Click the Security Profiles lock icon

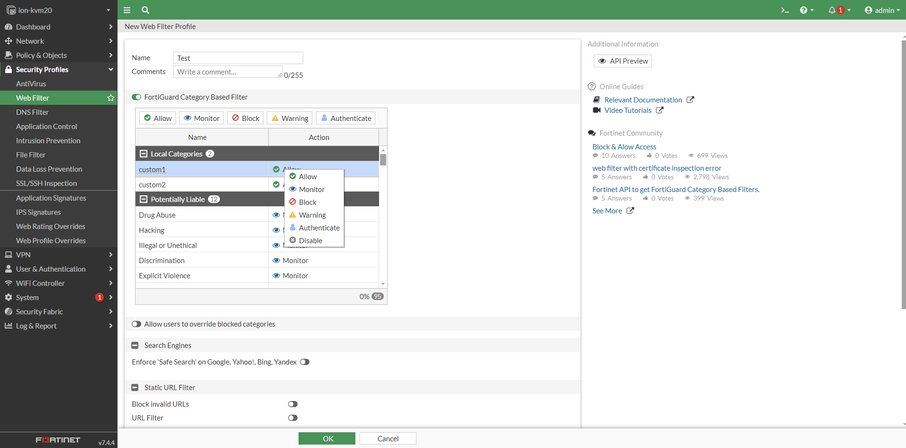click(x=8, y=69)
